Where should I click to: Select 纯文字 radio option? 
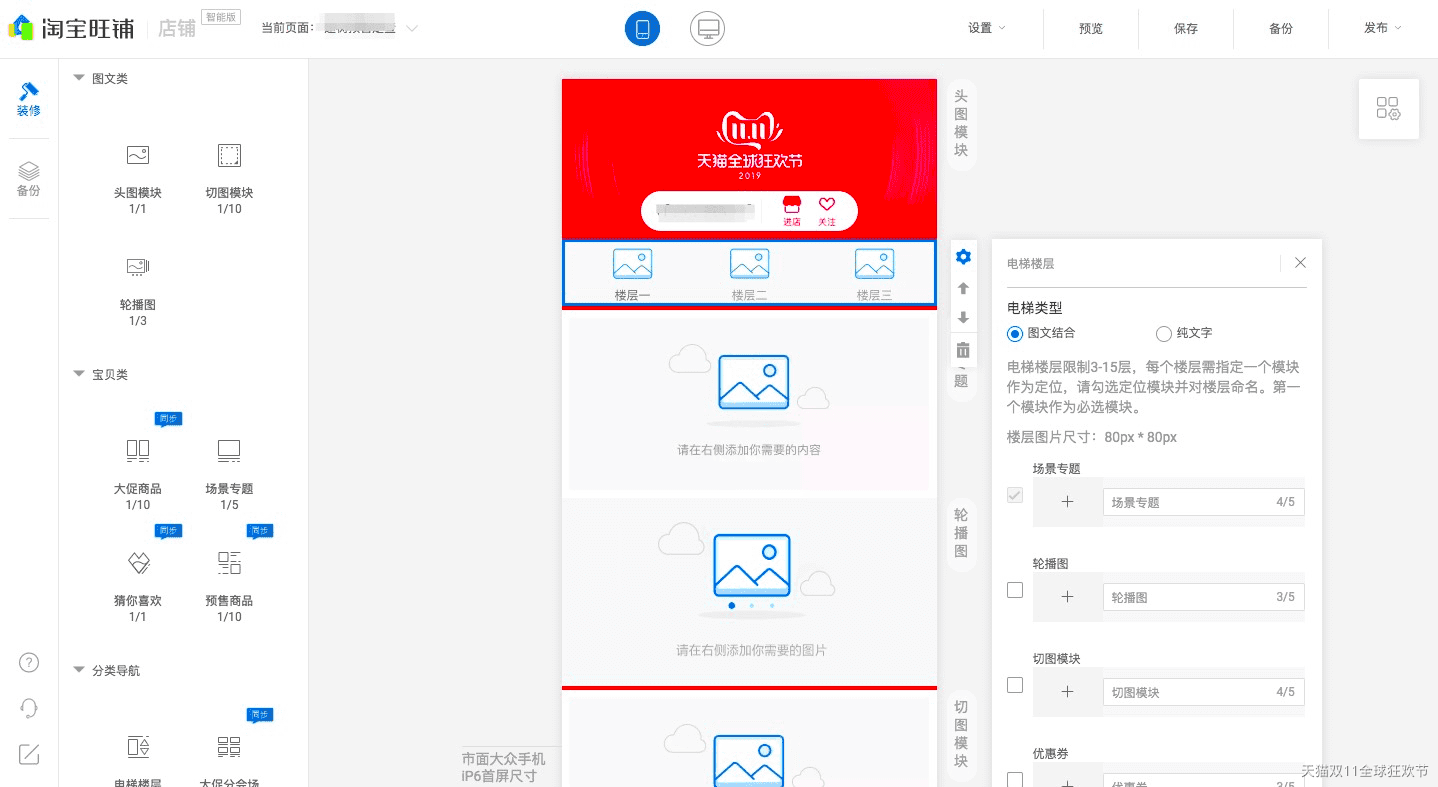coord(1163,333)
